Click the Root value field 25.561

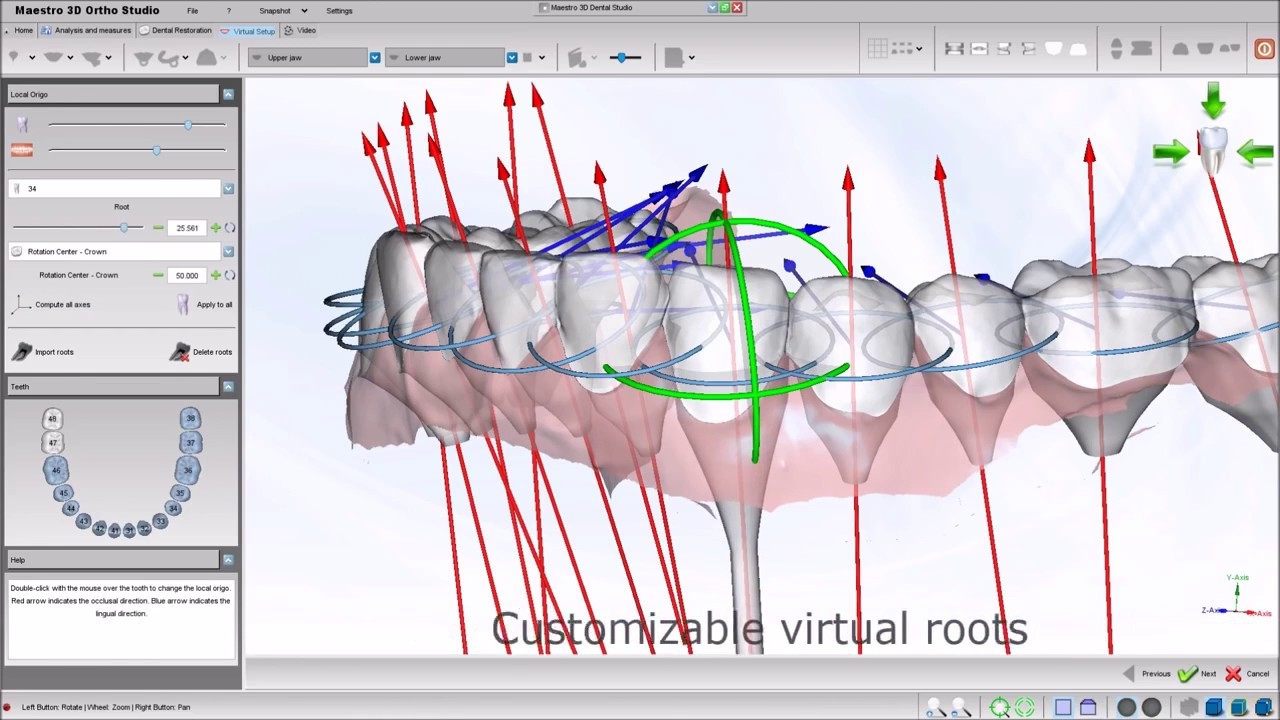click(187, 228)
